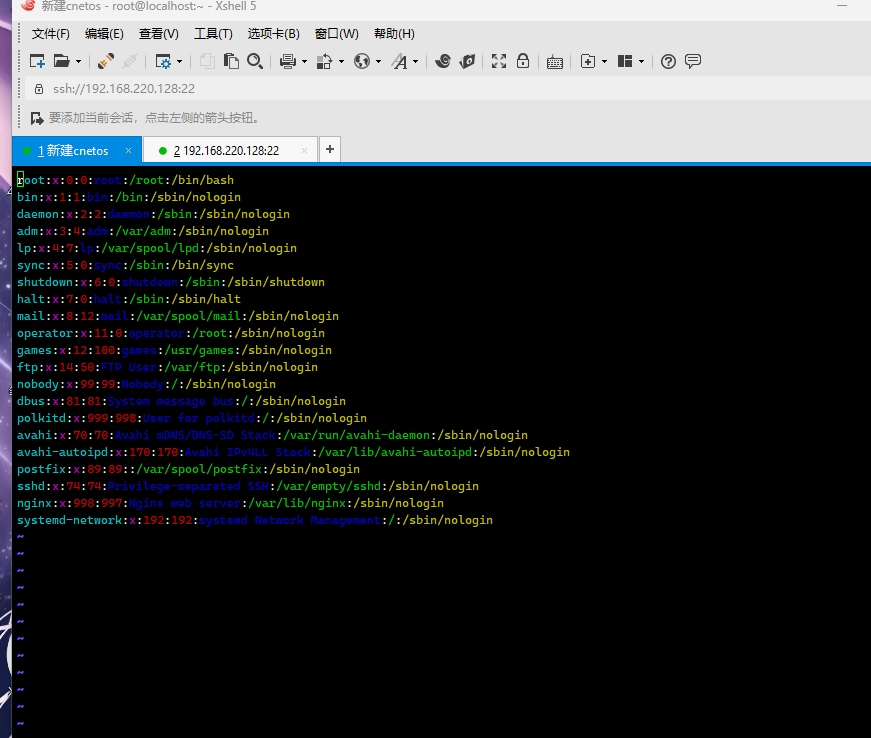Click the Open folder icon
Image resolution: width=871 pixels, height=738 pixels.
coord(61,61)
